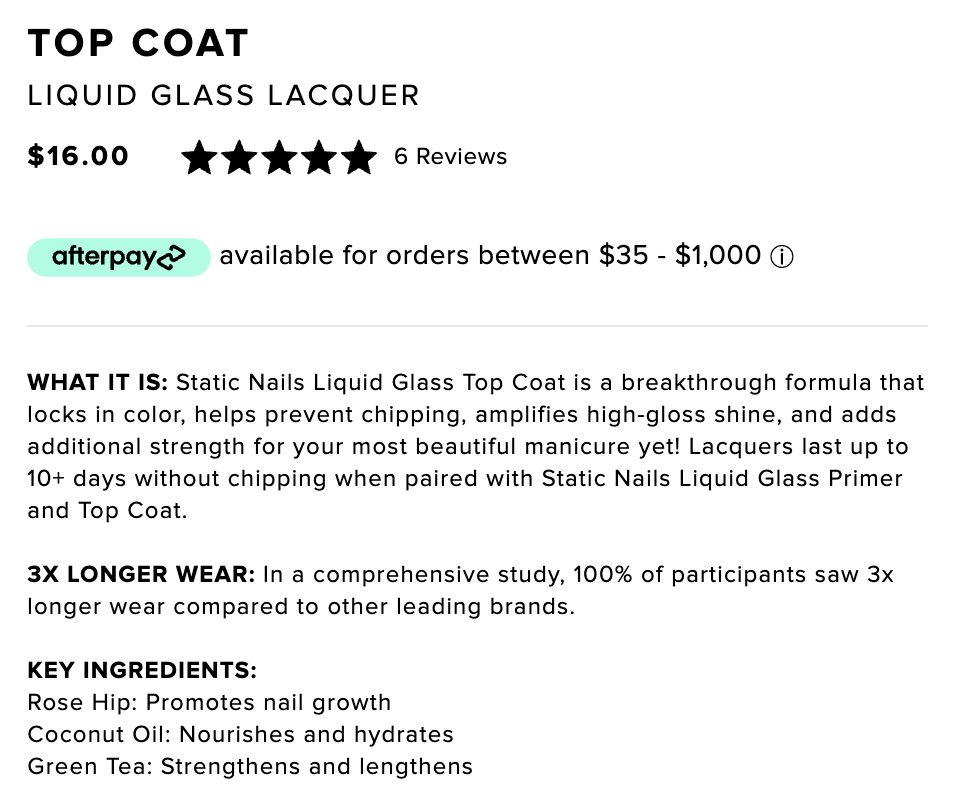
Task: Click the WHAT IT IS heading
Action: click(x=98, y=382)
